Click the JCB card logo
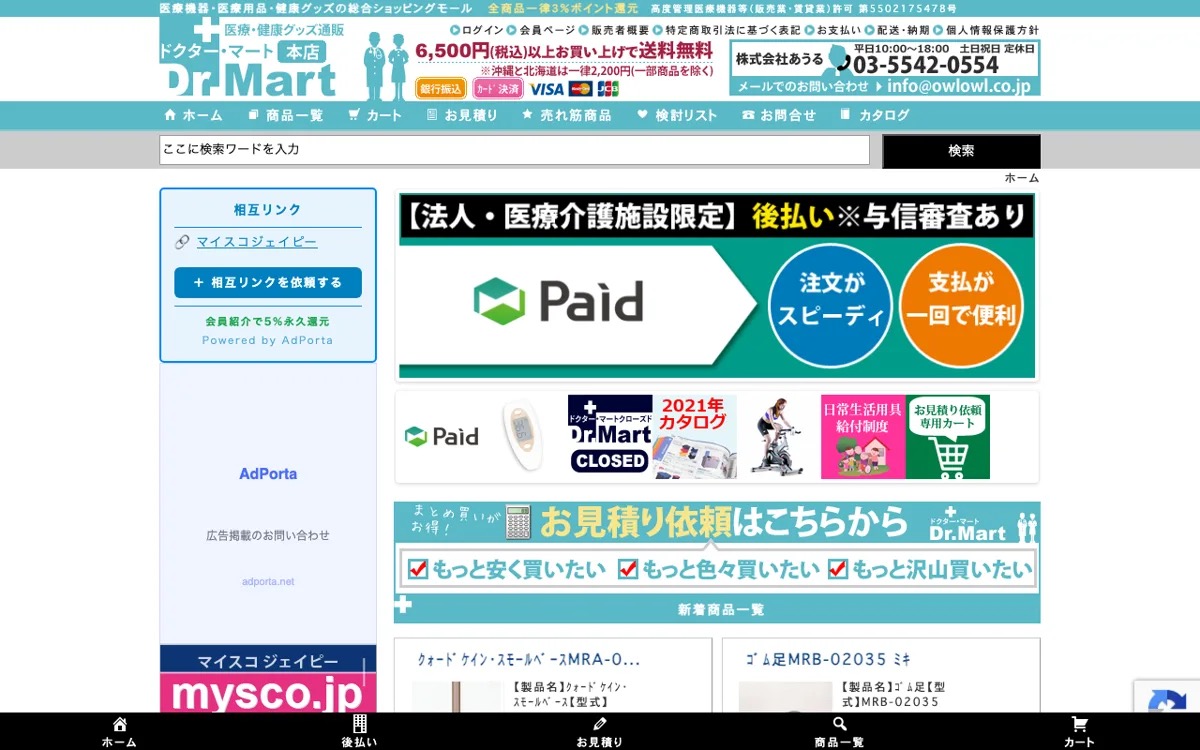Viewport: 1200px width, 750px height. [x=608, y=89]
